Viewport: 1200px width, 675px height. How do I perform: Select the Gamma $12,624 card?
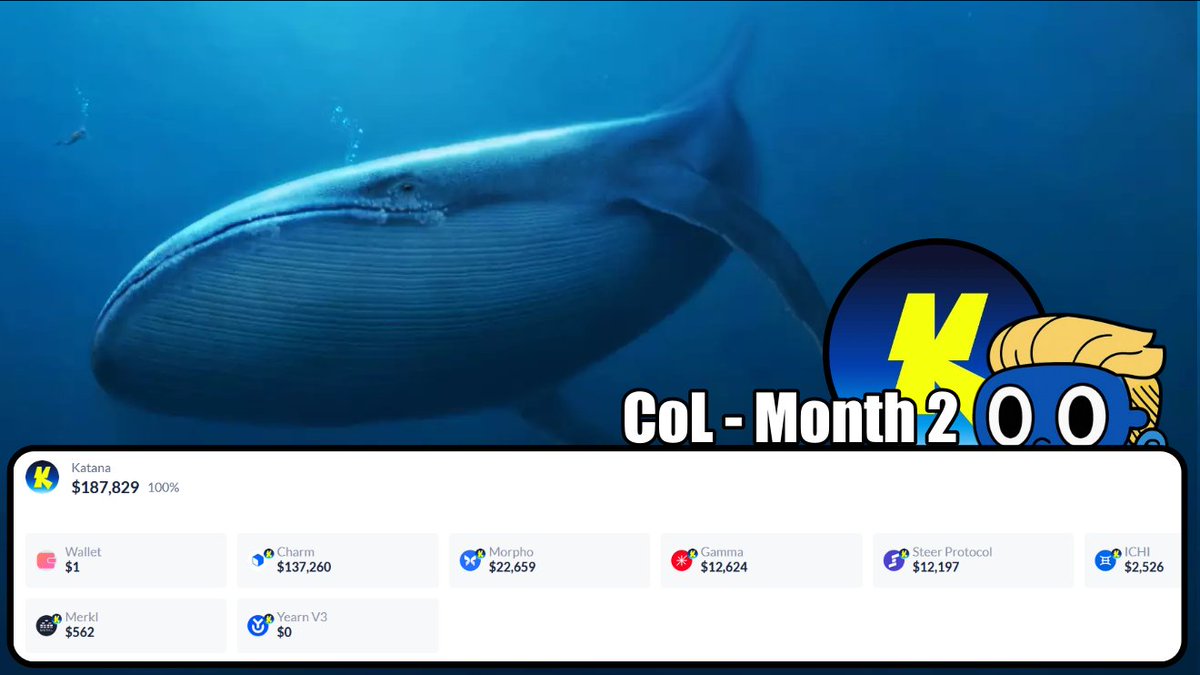pos(762,560)
